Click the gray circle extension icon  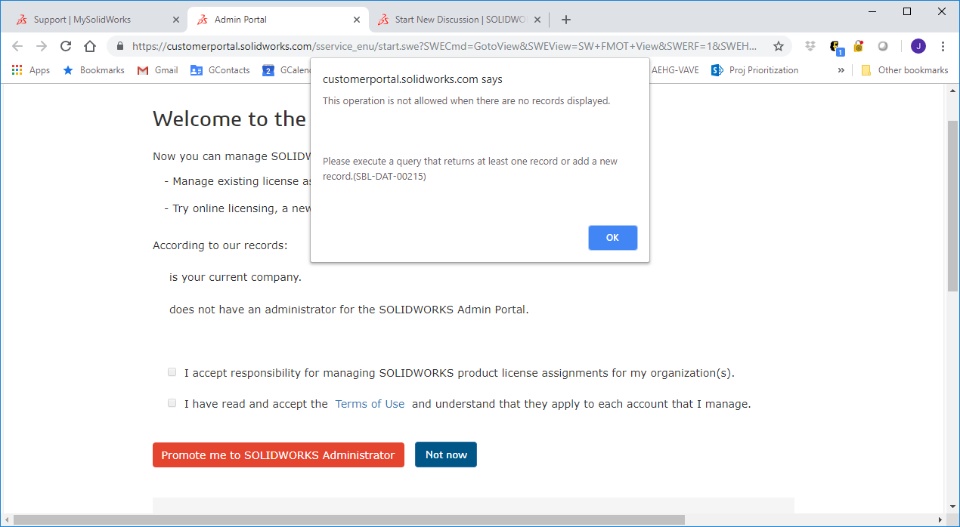click(x=883, y=46)
